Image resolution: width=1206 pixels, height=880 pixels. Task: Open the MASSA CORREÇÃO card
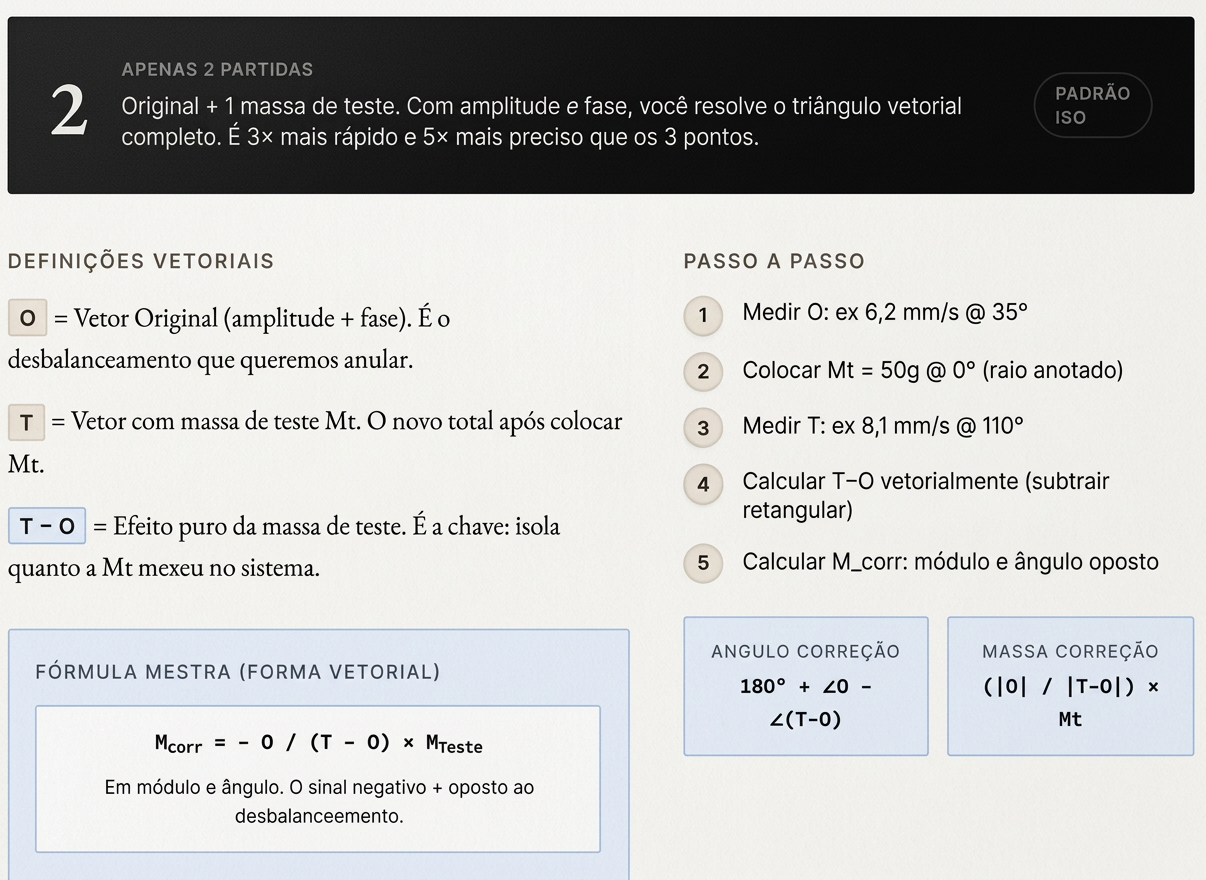click(1070, 686)
